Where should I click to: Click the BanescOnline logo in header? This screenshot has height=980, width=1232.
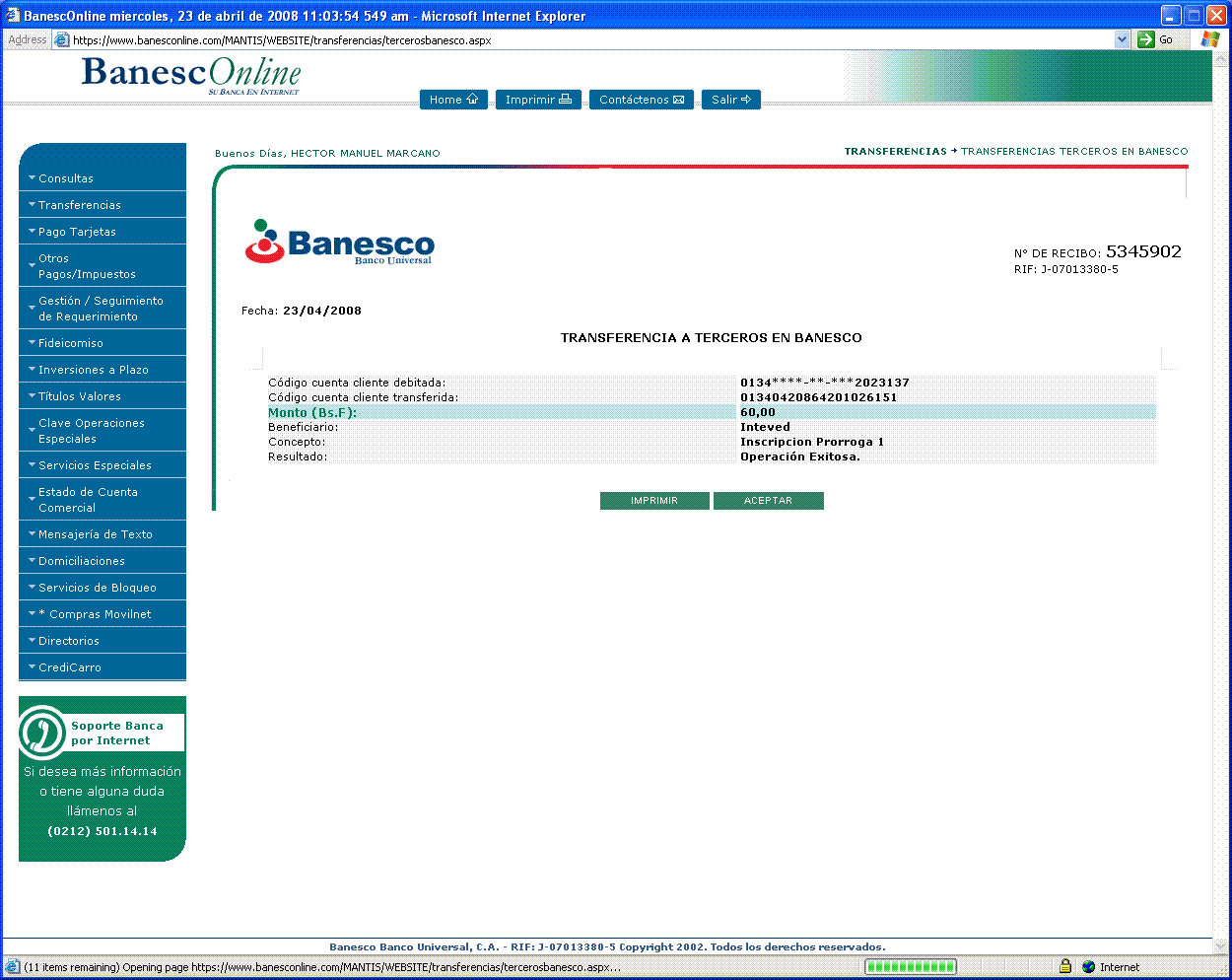191,74
